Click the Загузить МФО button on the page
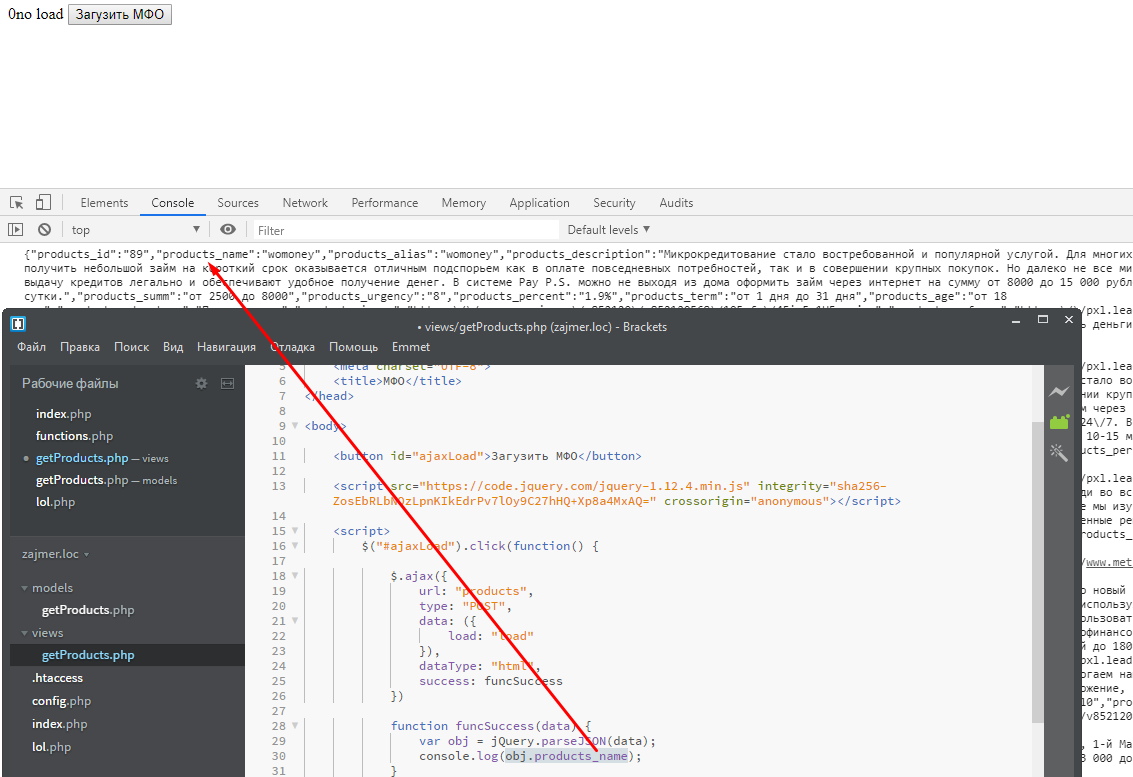The width and height of the screenshot is (1133, 777). click(x=120, y=14)
